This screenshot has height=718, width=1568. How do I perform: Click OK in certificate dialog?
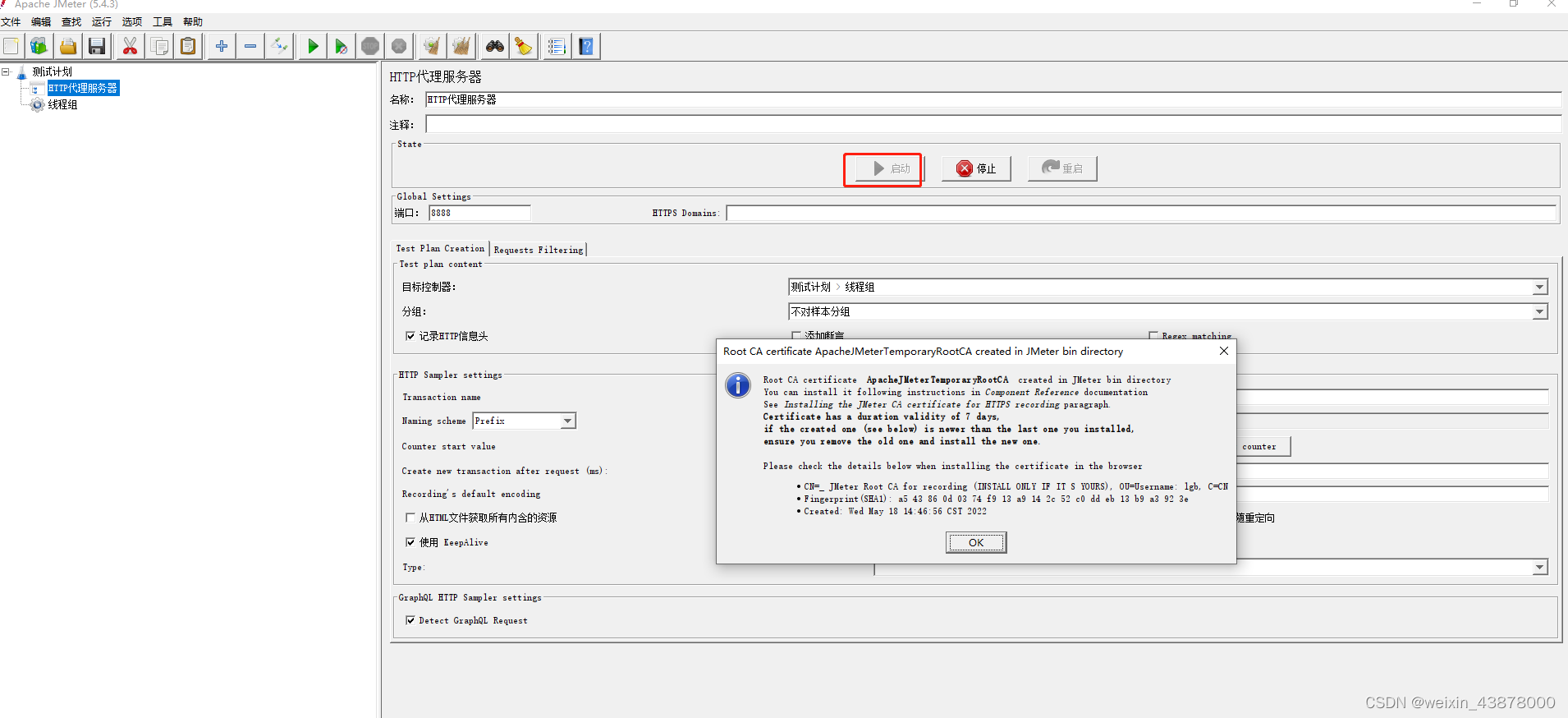click(x=976, y=542)
